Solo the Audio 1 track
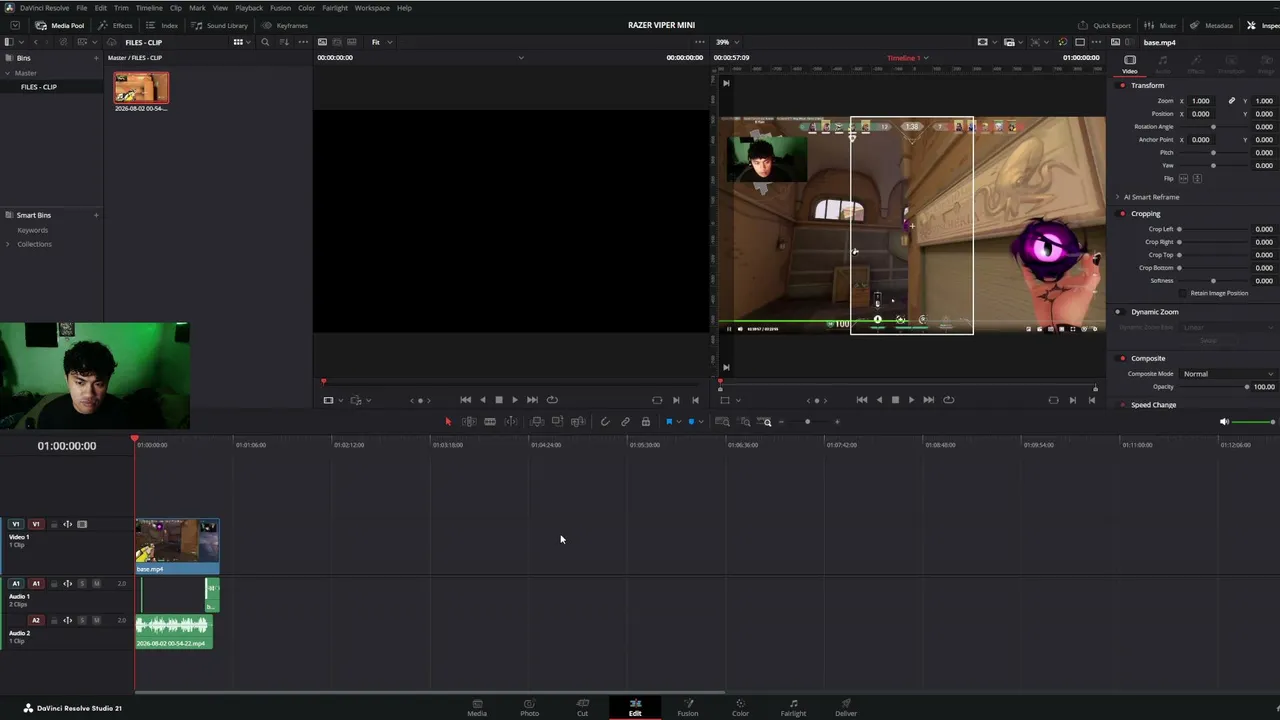The height and width of the screenshot is (720, 1280). (83, 584)
